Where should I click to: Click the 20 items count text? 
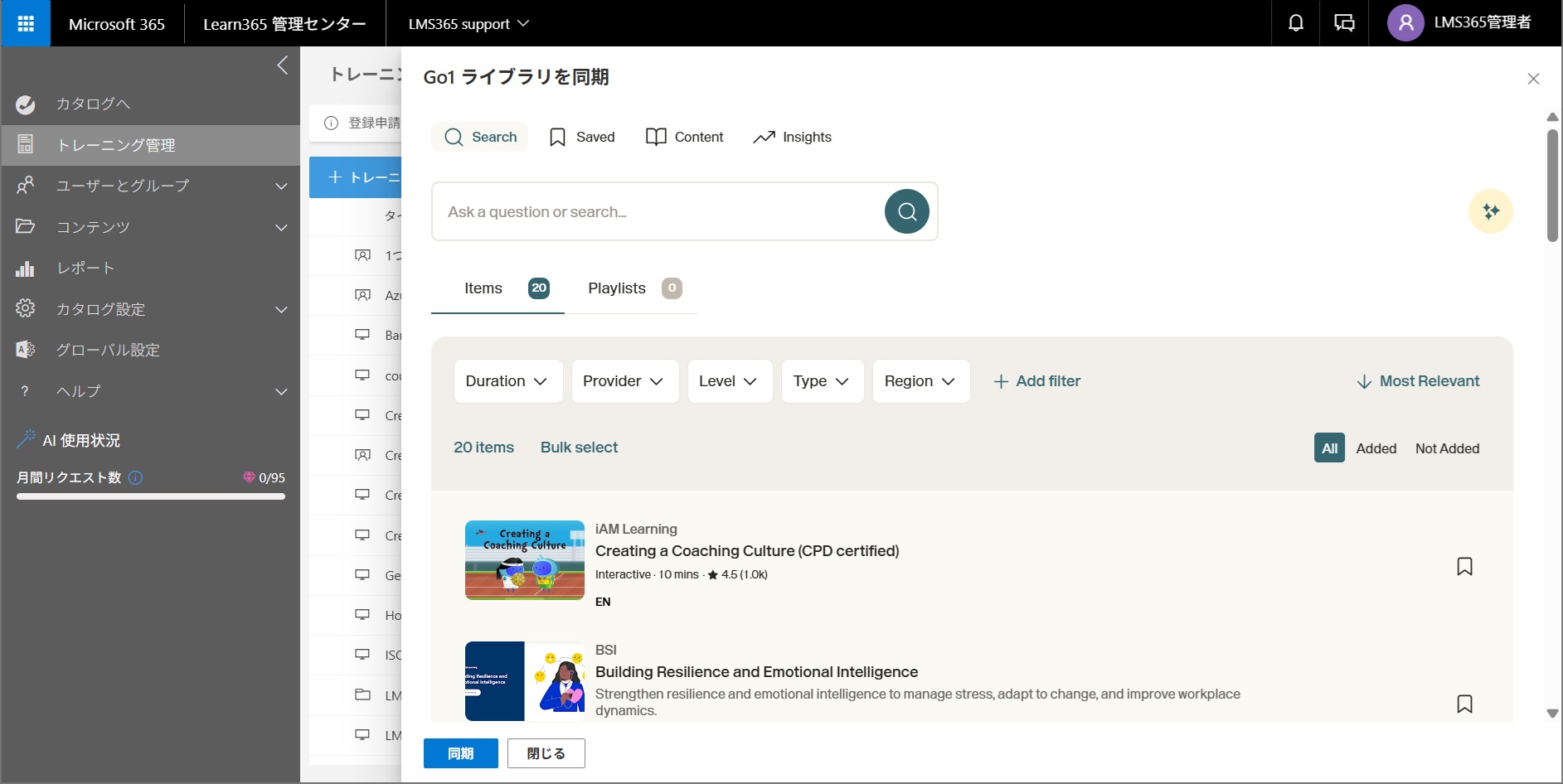483,448
